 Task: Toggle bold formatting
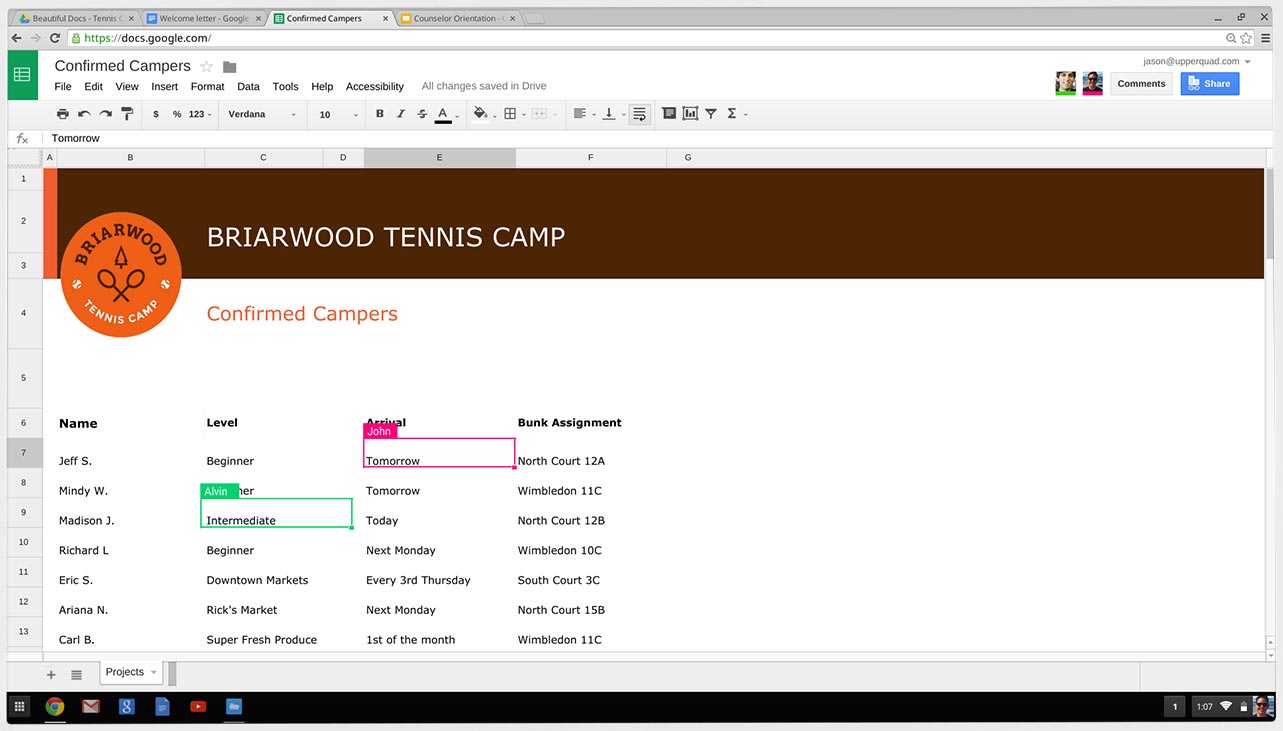(380, 114)
